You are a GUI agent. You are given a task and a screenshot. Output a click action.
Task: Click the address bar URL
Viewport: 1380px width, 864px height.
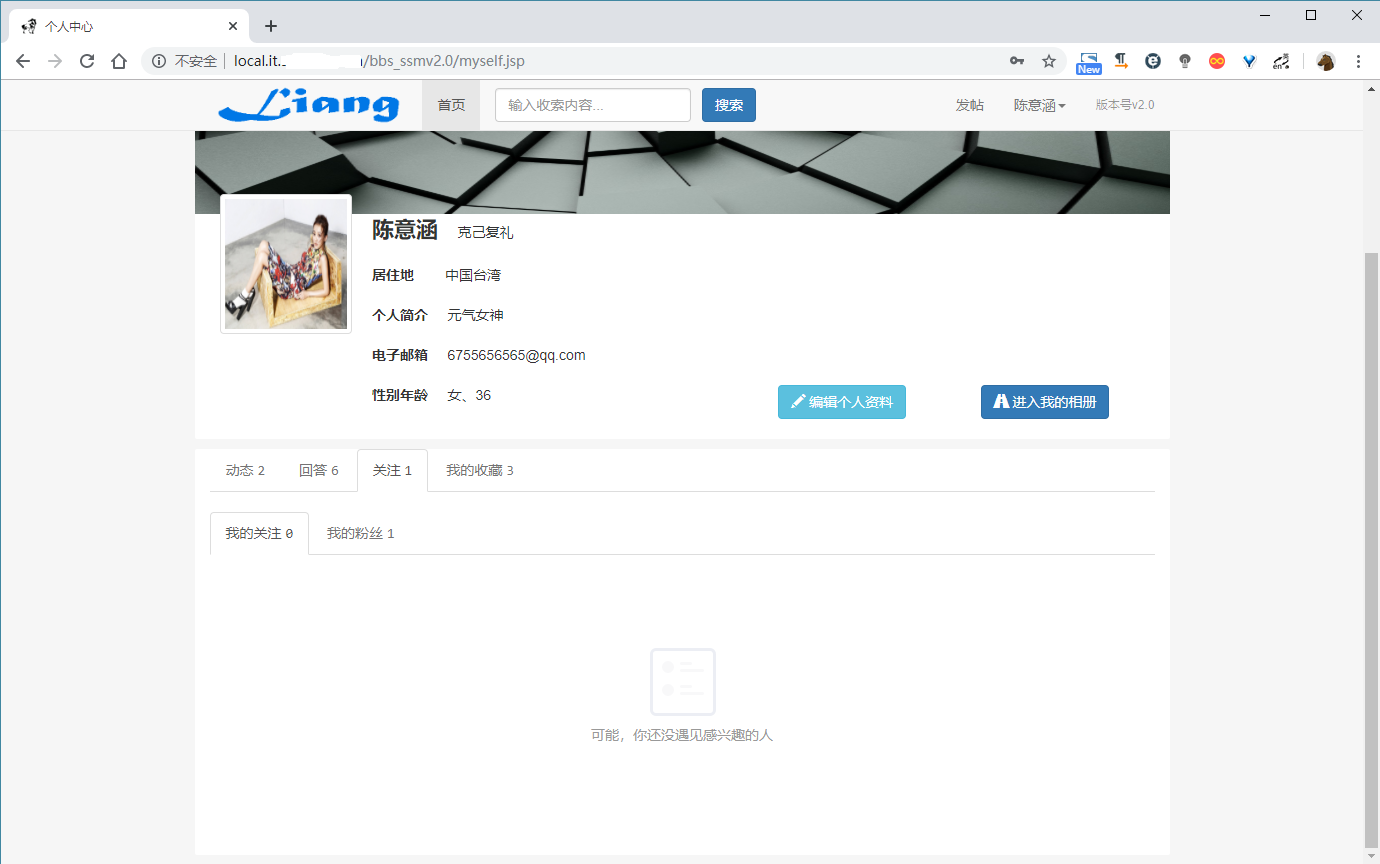[x=379, y=61]
